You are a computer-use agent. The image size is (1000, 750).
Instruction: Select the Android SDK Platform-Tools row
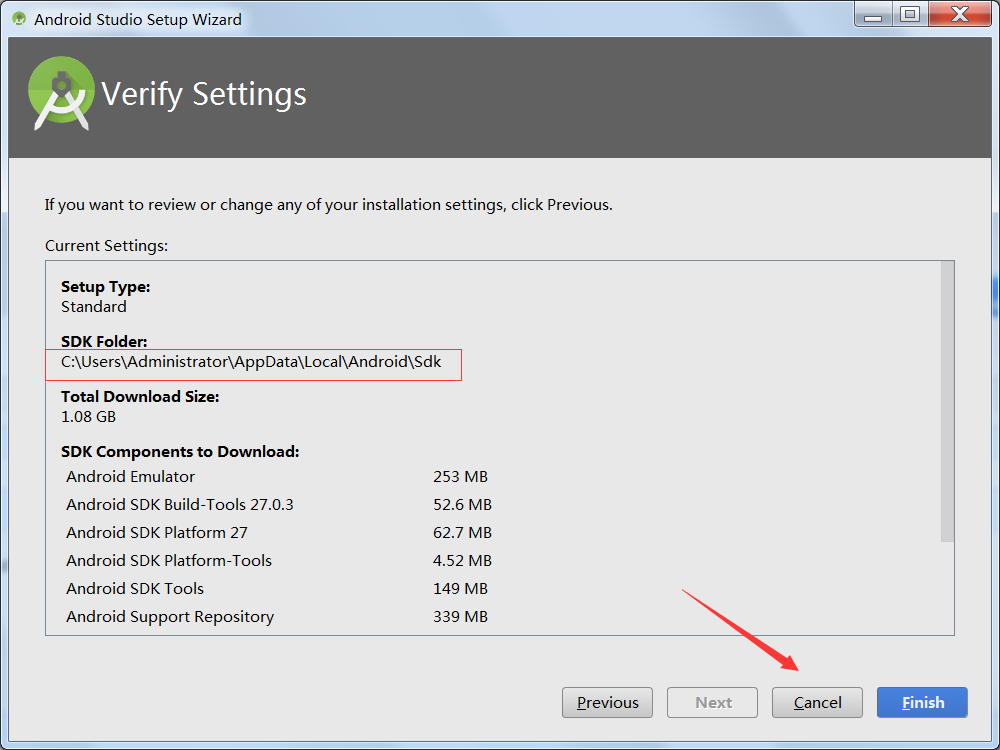click(x=277, y=561)
